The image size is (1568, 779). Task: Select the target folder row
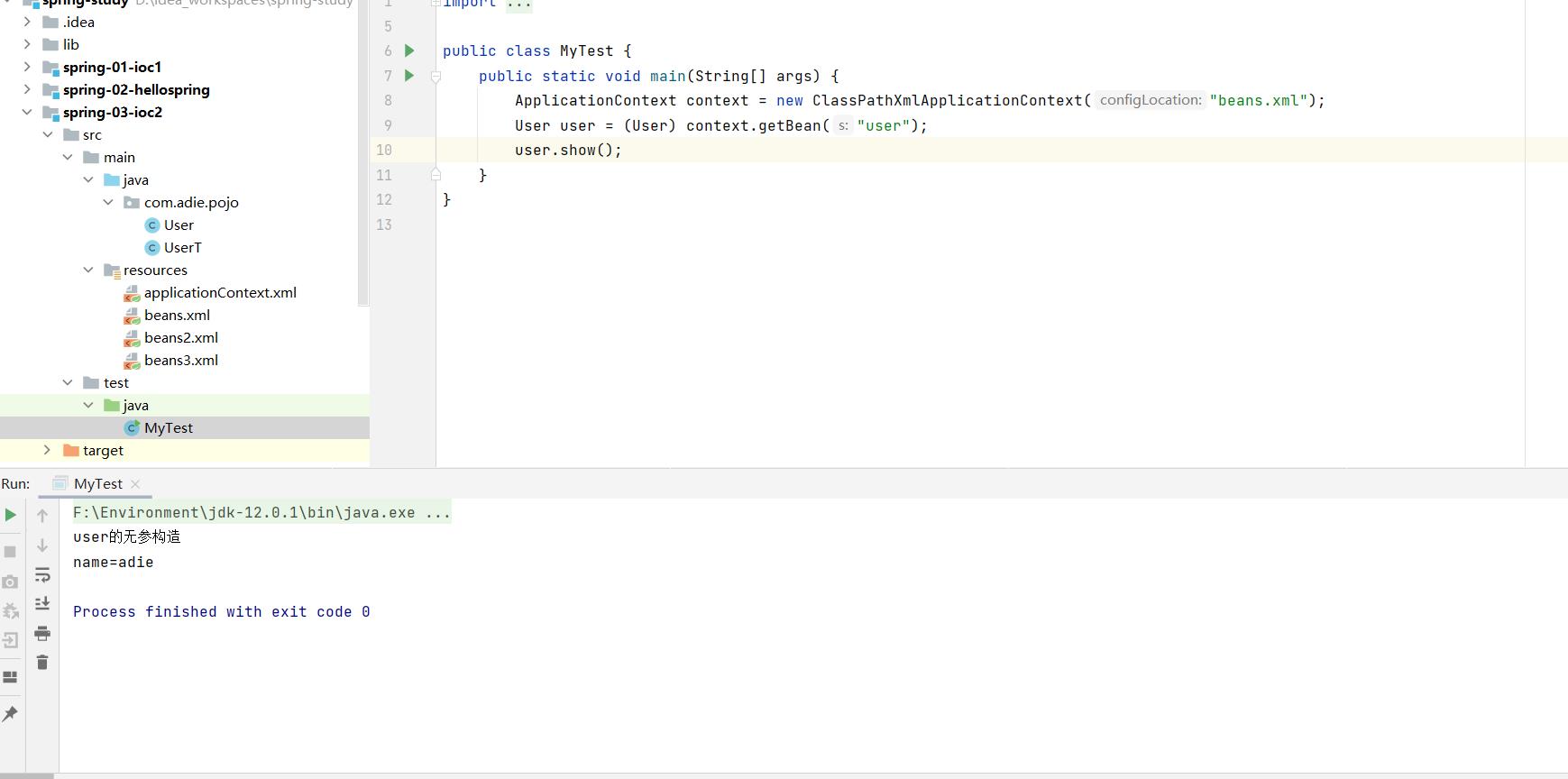pyautogui.click(x=185, y=450)
